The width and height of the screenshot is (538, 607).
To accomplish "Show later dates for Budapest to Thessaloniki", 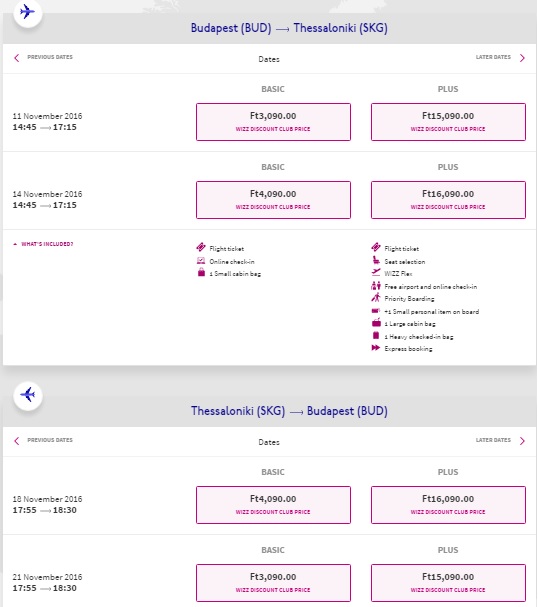I will coord(500,57).
